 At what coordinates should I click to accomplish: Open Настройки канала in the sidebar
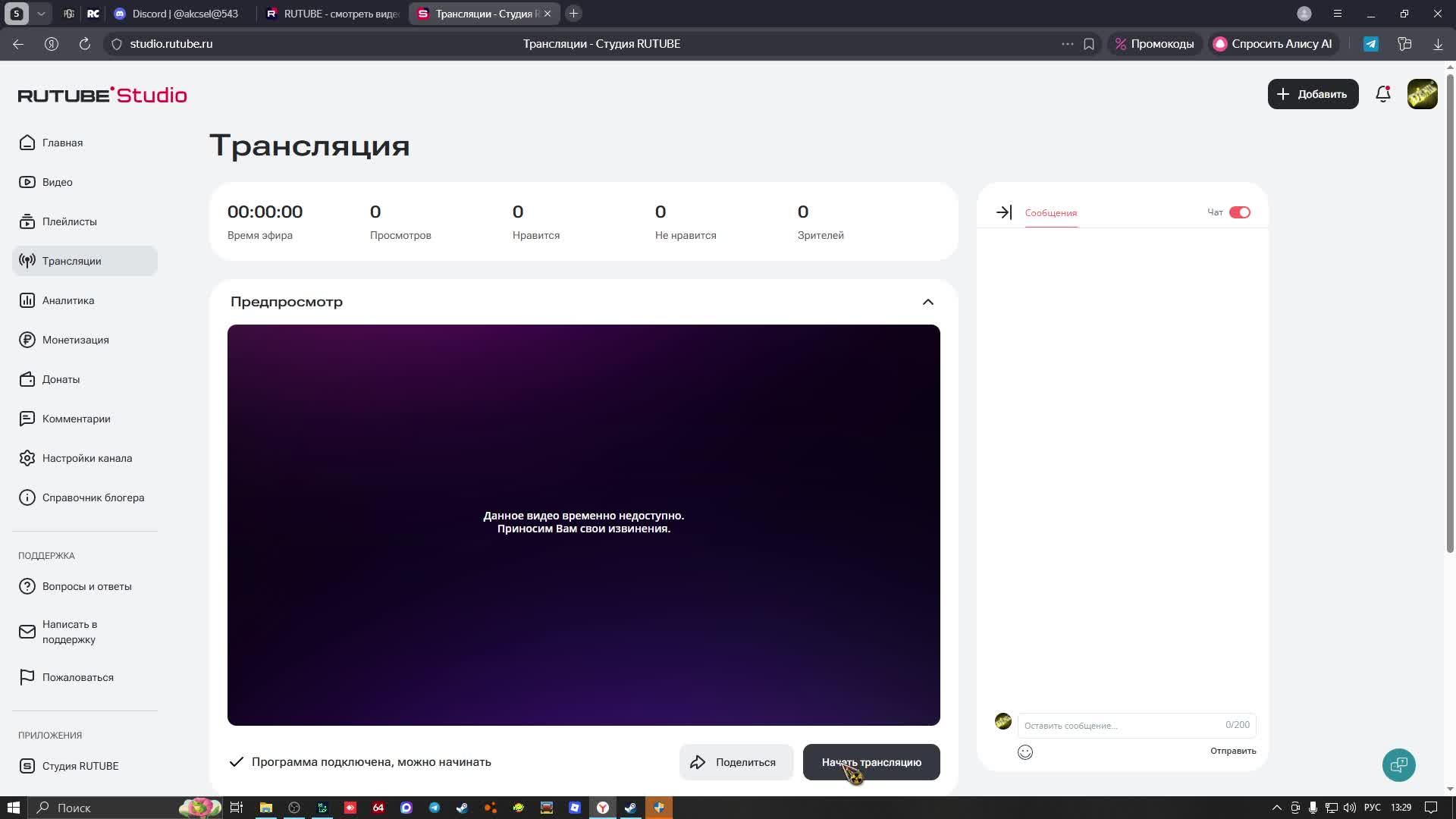click(x=87, y=458)
